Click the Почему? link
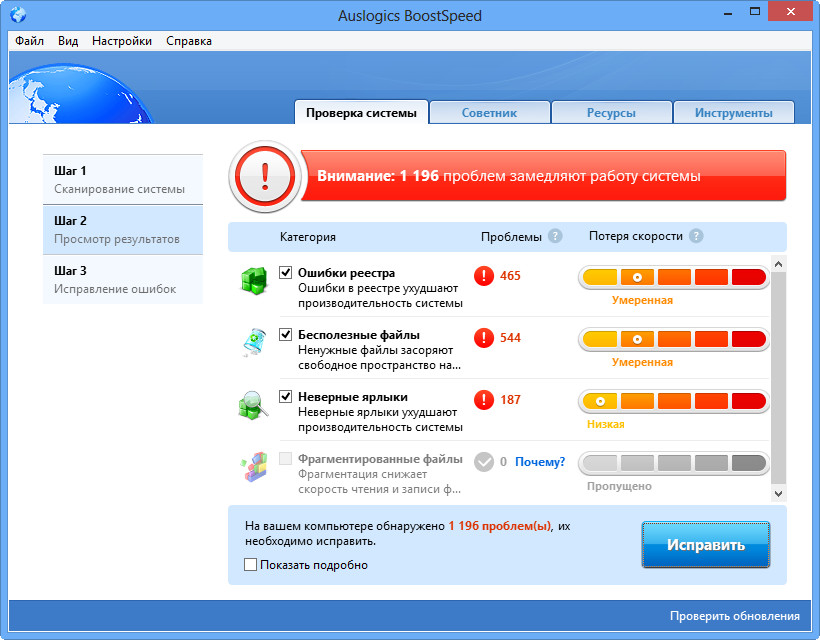The image size is (820, 640). tap(540, 462)
